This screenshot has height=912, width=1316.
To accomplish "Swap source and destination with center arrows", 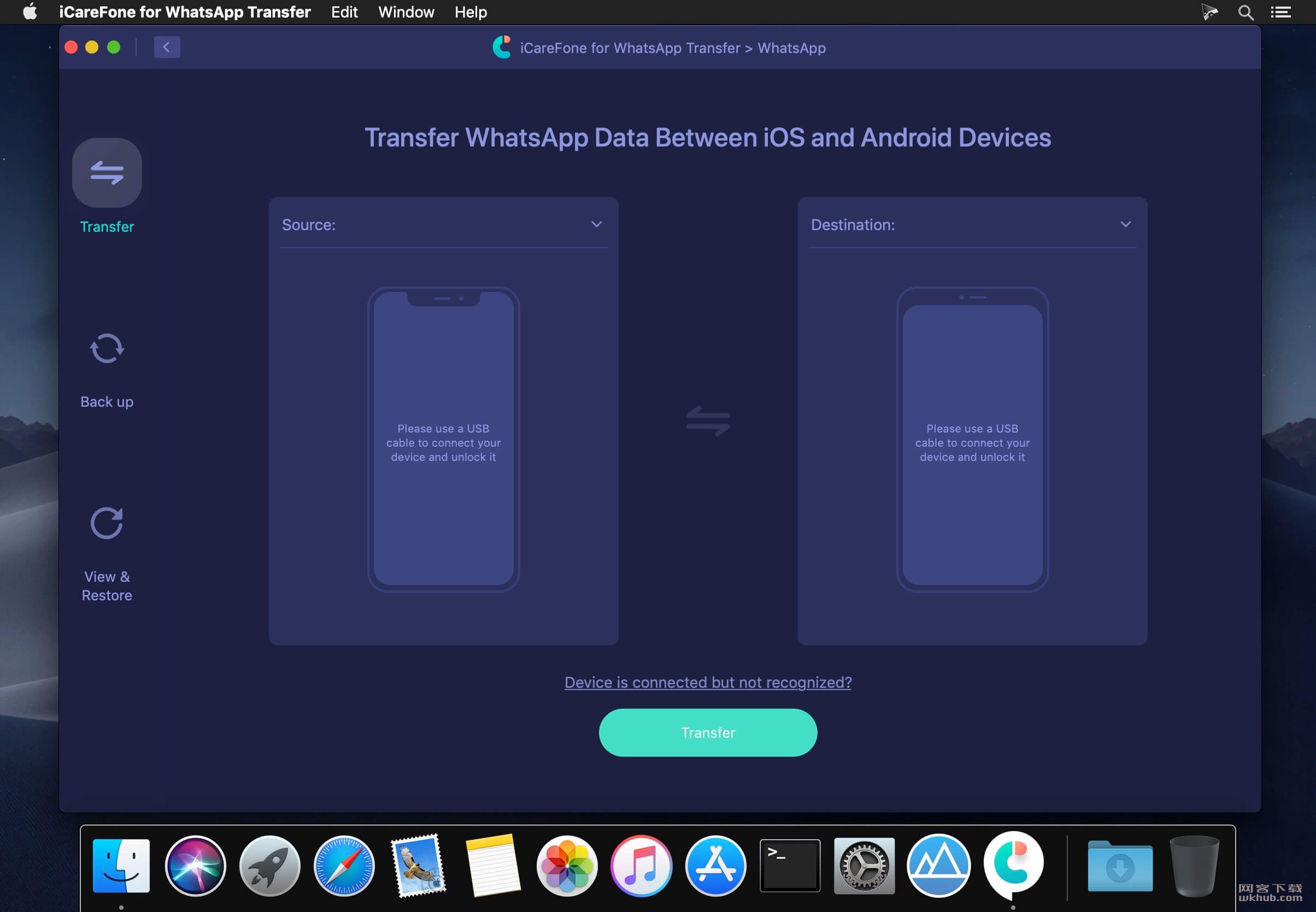I will [x=708, y=421].
